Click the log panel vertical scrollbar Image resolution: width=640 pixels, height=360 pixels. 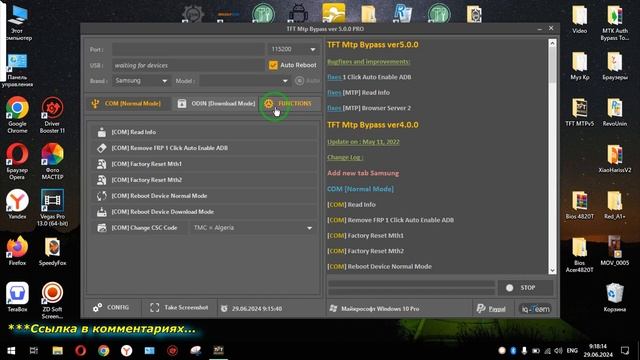click(552, 157)
